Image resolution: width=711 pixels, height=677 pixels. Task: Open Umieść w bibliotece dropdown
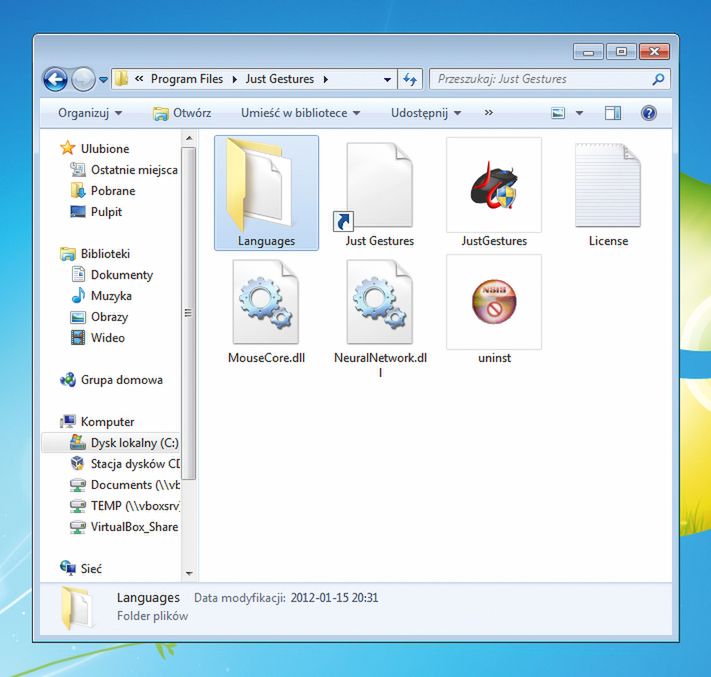click(x=300, y=113)
